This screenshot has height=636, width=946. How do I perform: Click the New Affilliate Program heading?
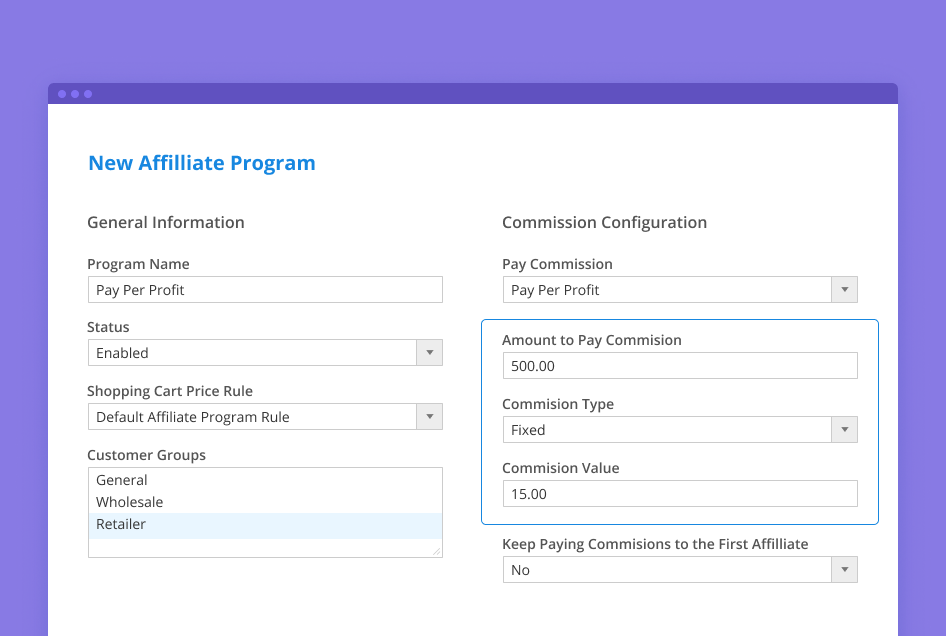[x=202, y=163]
